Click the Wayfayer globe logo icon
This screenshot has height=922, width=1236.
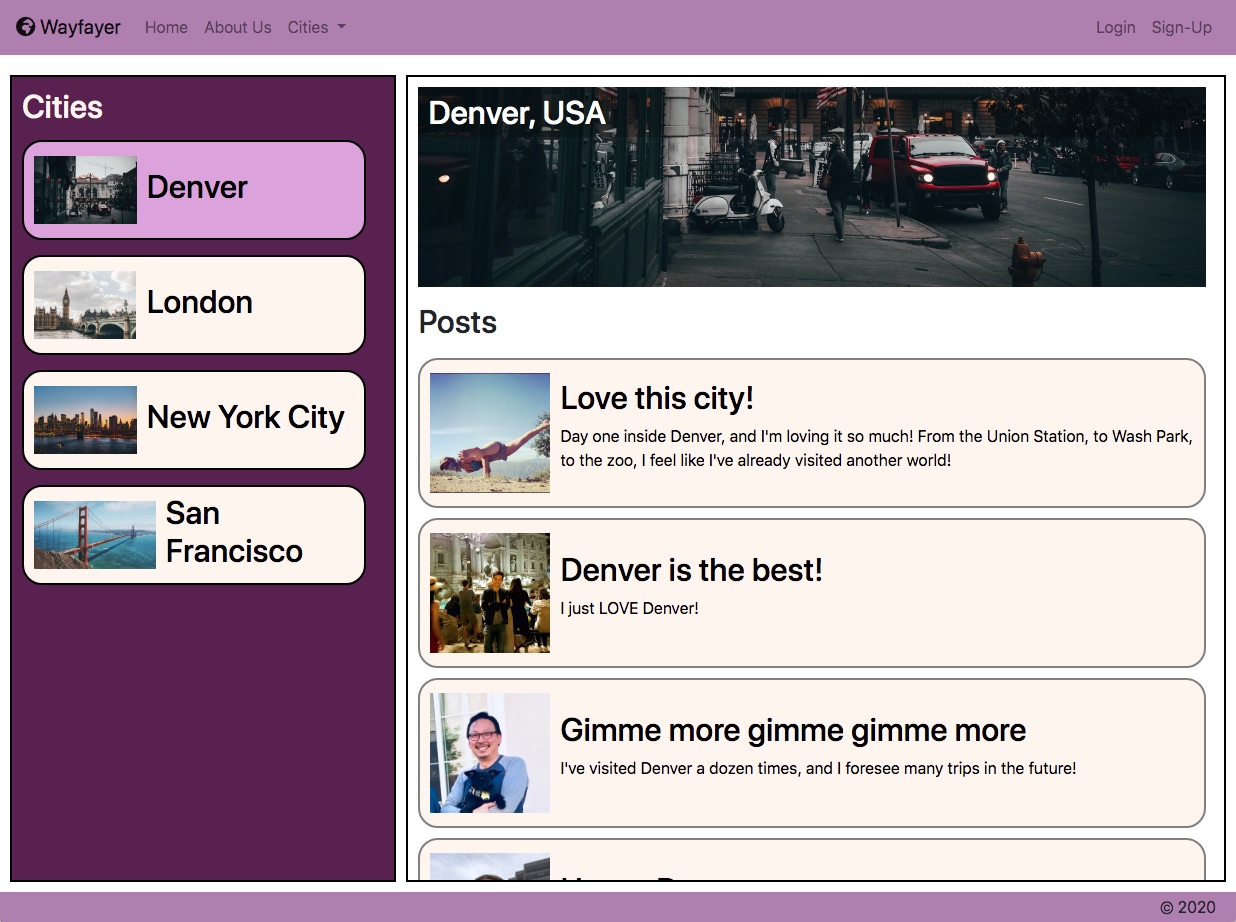pos(26,27)
